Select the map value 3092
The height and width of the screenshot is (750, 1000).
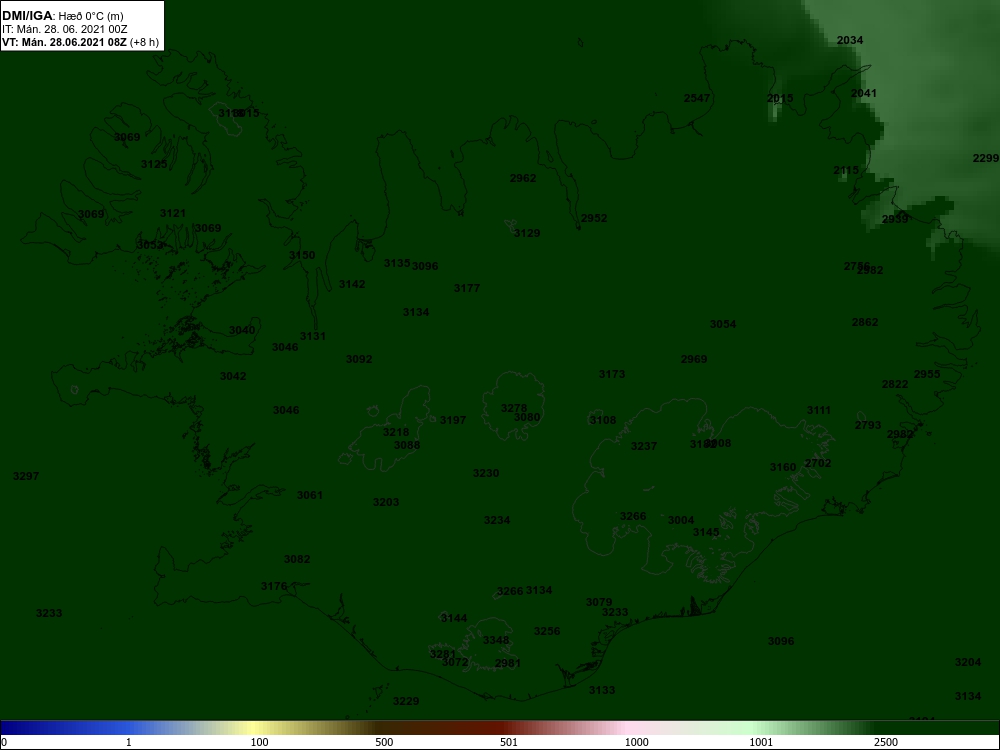pos(358,359)
